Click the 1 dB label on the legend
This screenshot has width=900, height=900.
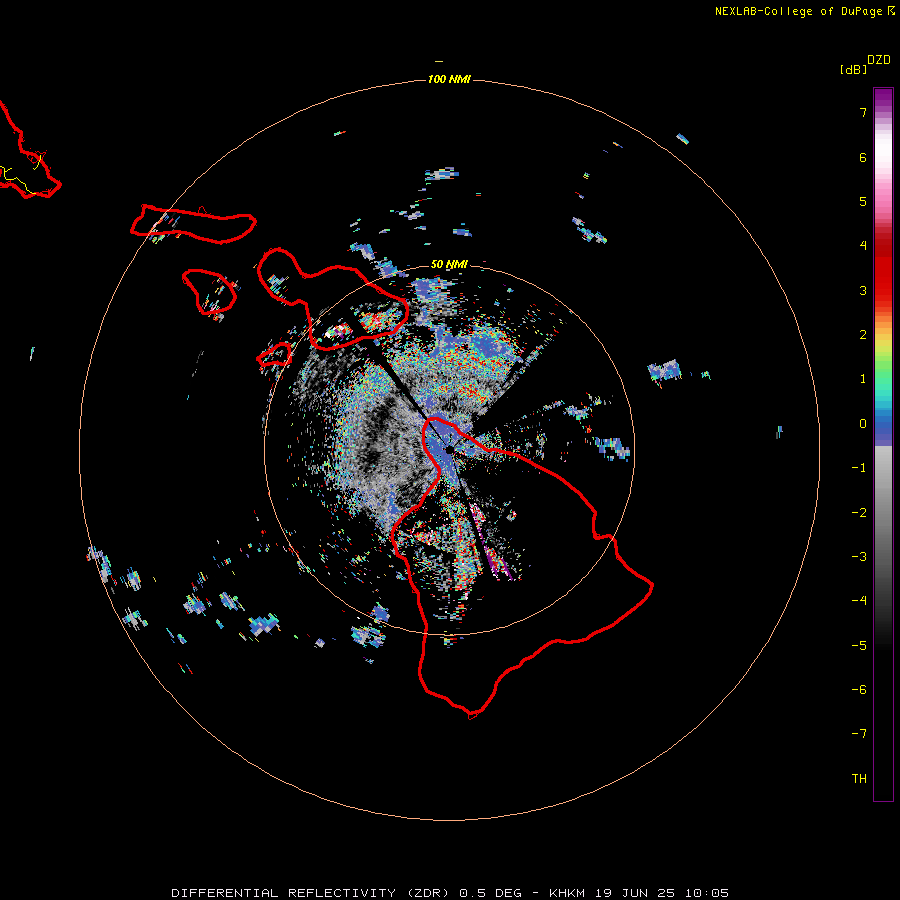click(863, 379)
